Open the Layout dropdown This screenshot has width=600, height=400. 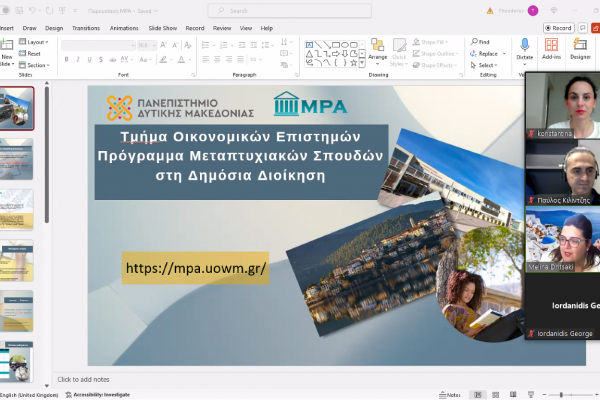pos(34,42)
